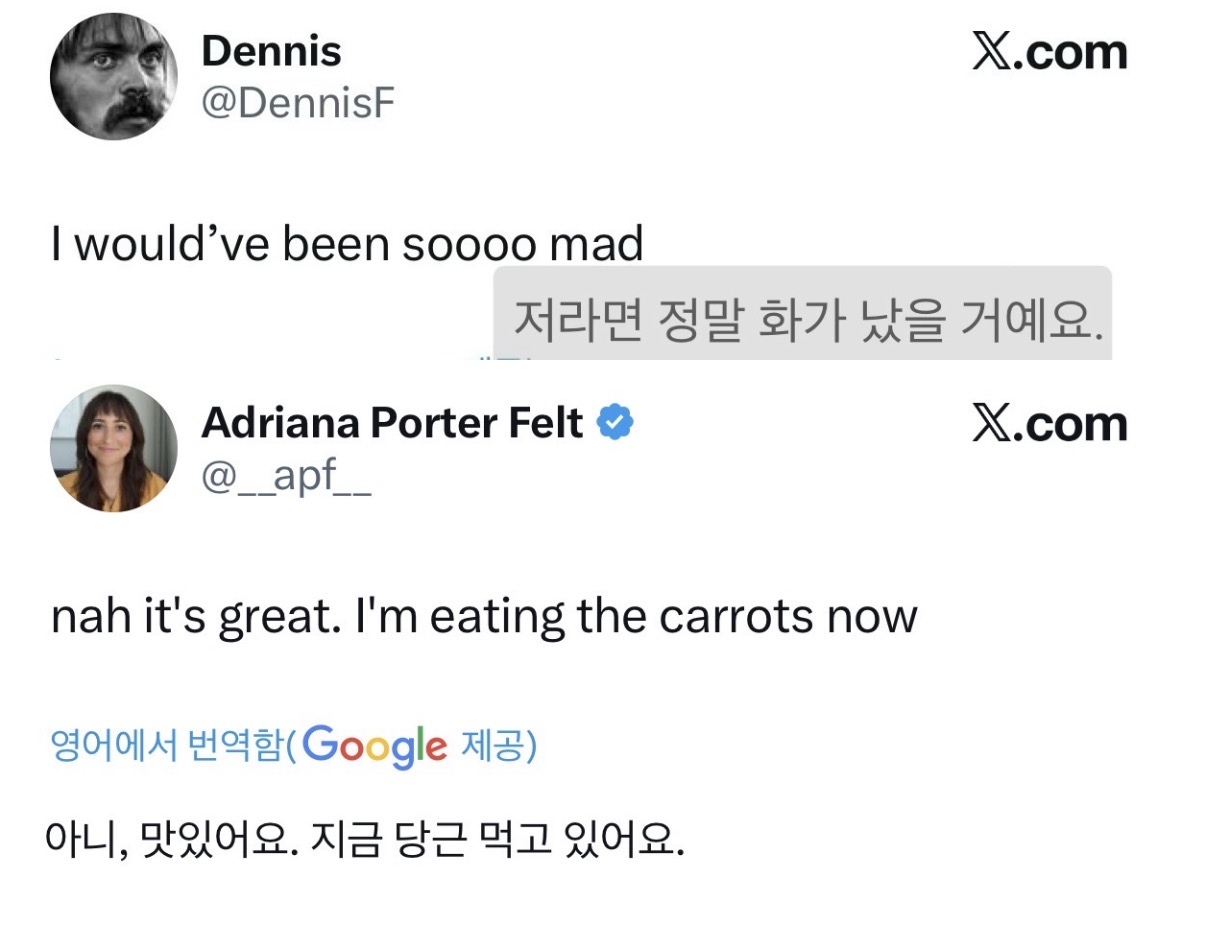Click the tweet text 'I would've been soooo mad'
Image resolution: width=1206 pixels, height=945 pixels.
(x=347, y=245)
